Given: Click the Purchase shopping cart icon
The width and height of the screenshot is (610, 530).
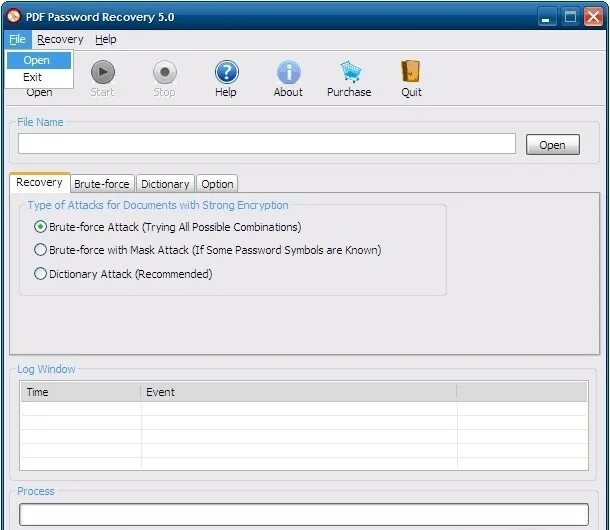Looking at the screenshot, I should (x=350, y=72).
